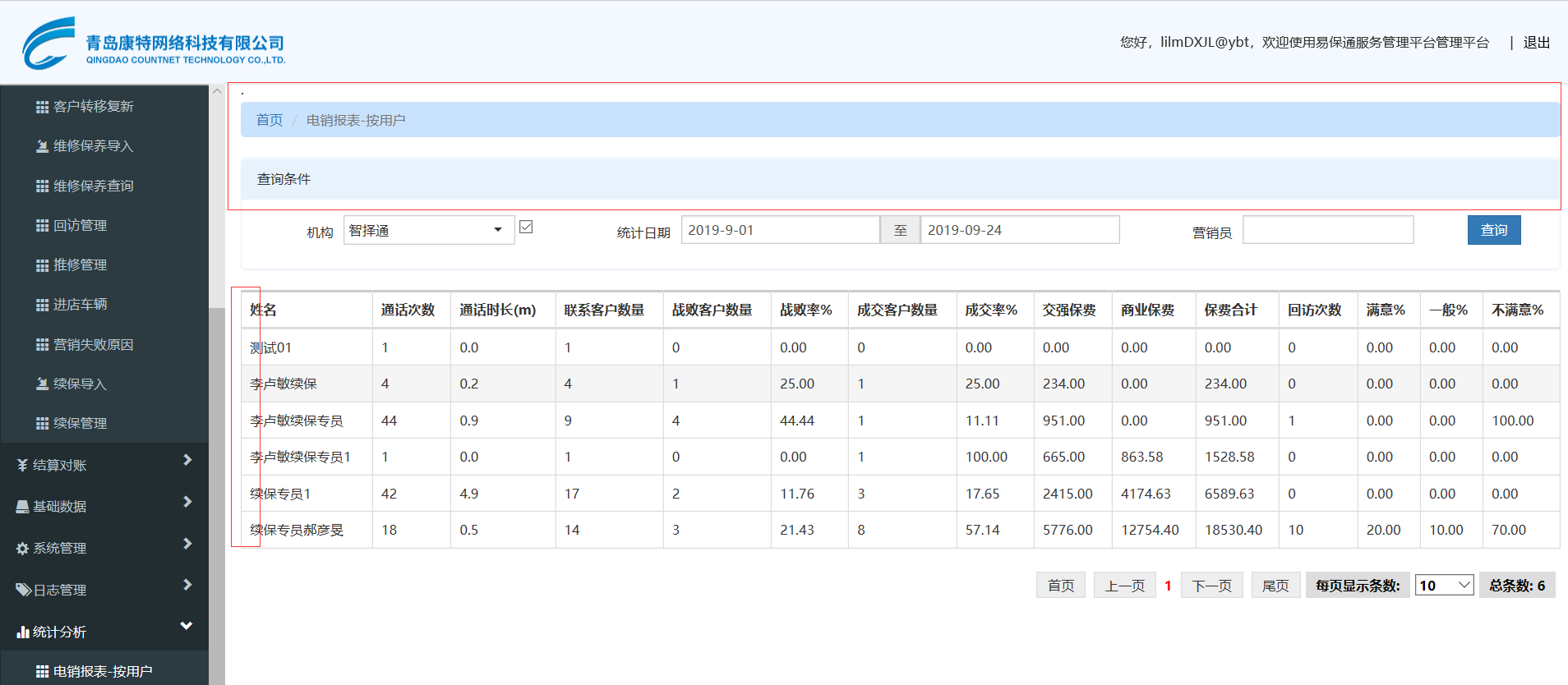Click the drive icon for 基础数据
The image size is (1568, 685).
coord(22,507)
